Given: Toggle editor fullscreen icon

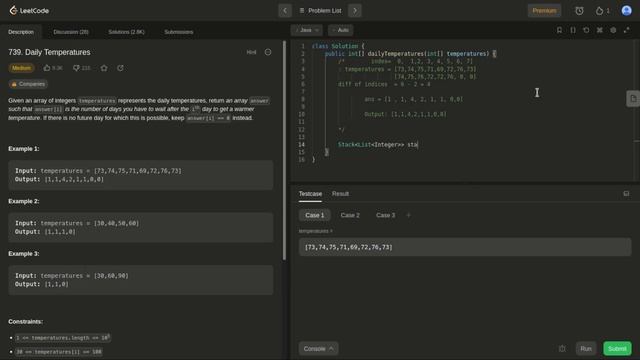Looking at the screenshot, I should [x=627, y=30].
